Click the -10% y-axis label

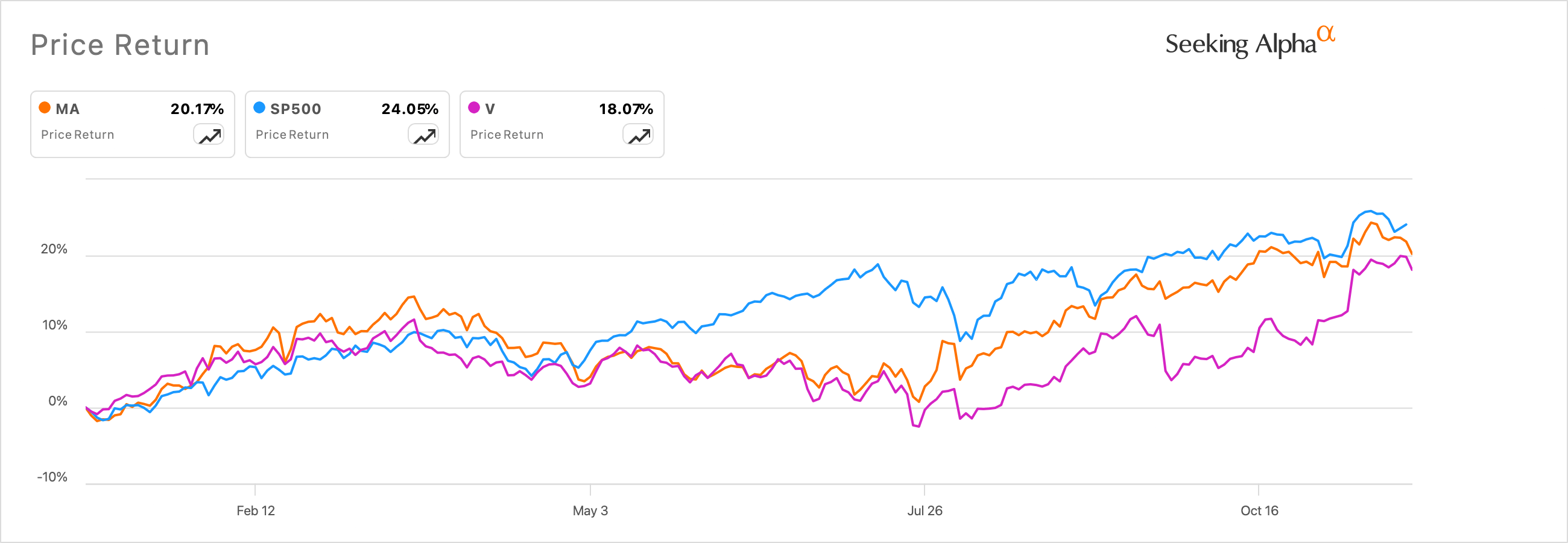point(52,477)
